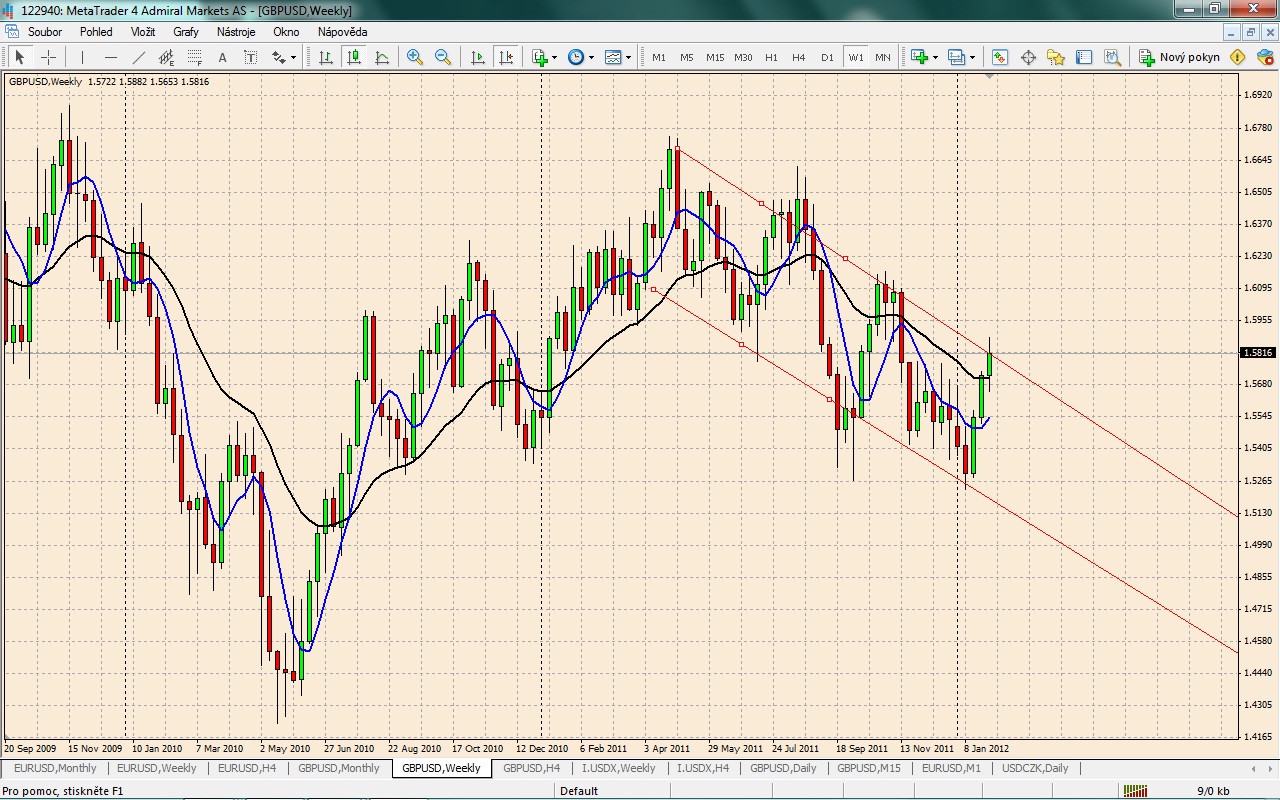This screenshot has height=800, width=1280.
Task: Zoom out of the chart
Action: [x=442, y=57]
